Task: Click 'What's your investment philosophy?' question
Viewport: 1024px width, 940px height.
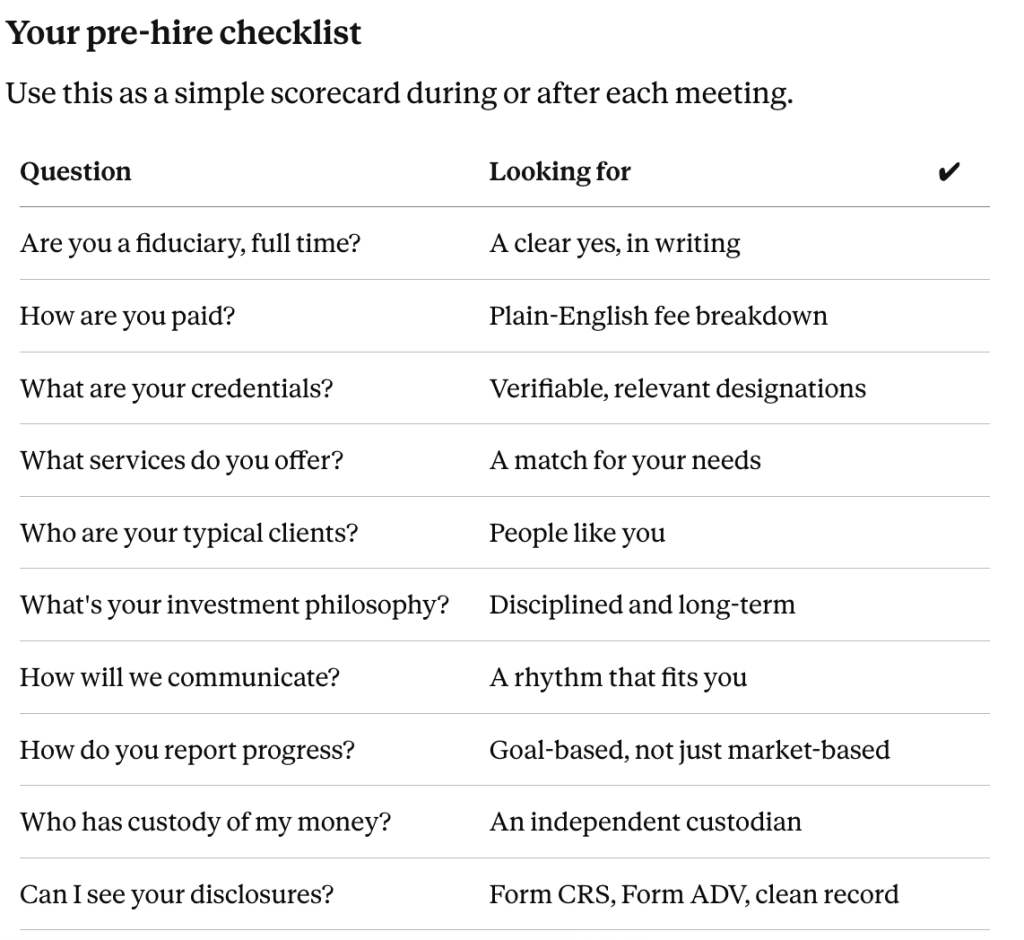Action: coord(234,606)
